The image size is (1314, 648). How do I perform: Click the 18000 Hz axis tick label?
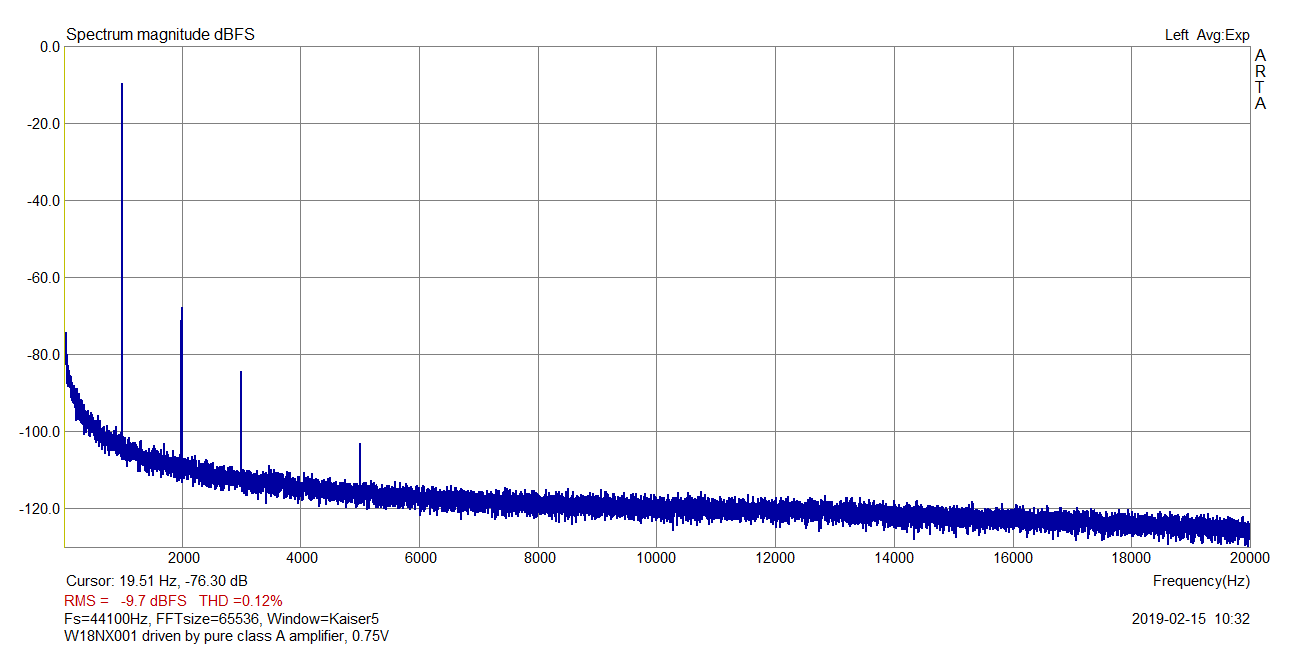[x=1131, y=557]
